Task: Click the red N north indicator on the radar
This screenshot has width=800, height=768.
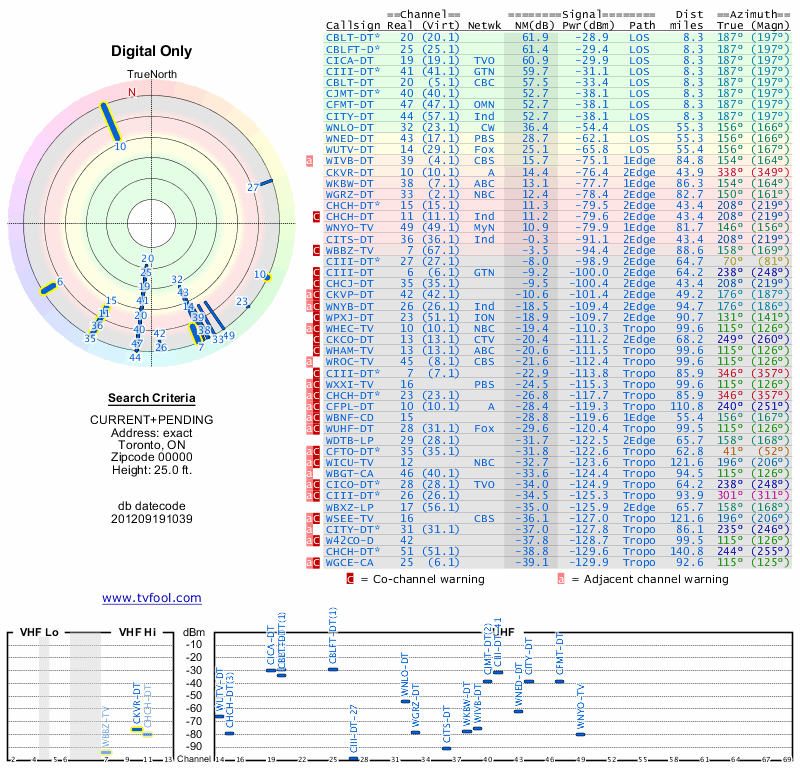Action: [x=130, y=92]
